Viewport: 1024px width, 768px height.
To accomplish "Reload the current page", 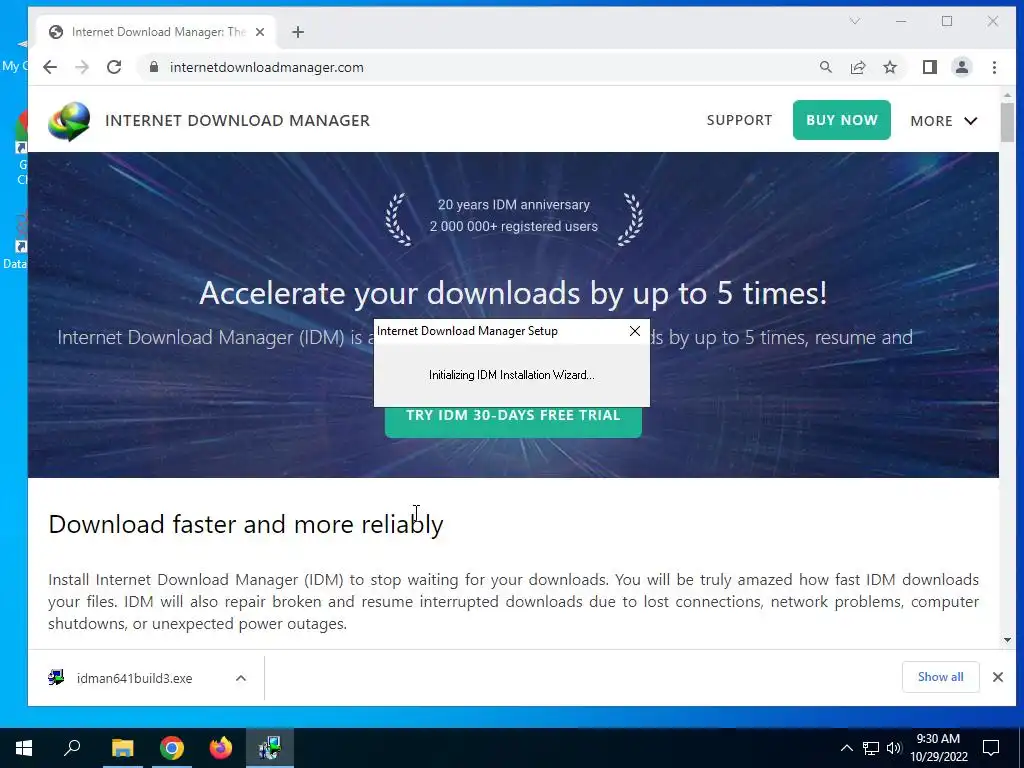I will tap(114, 67).
